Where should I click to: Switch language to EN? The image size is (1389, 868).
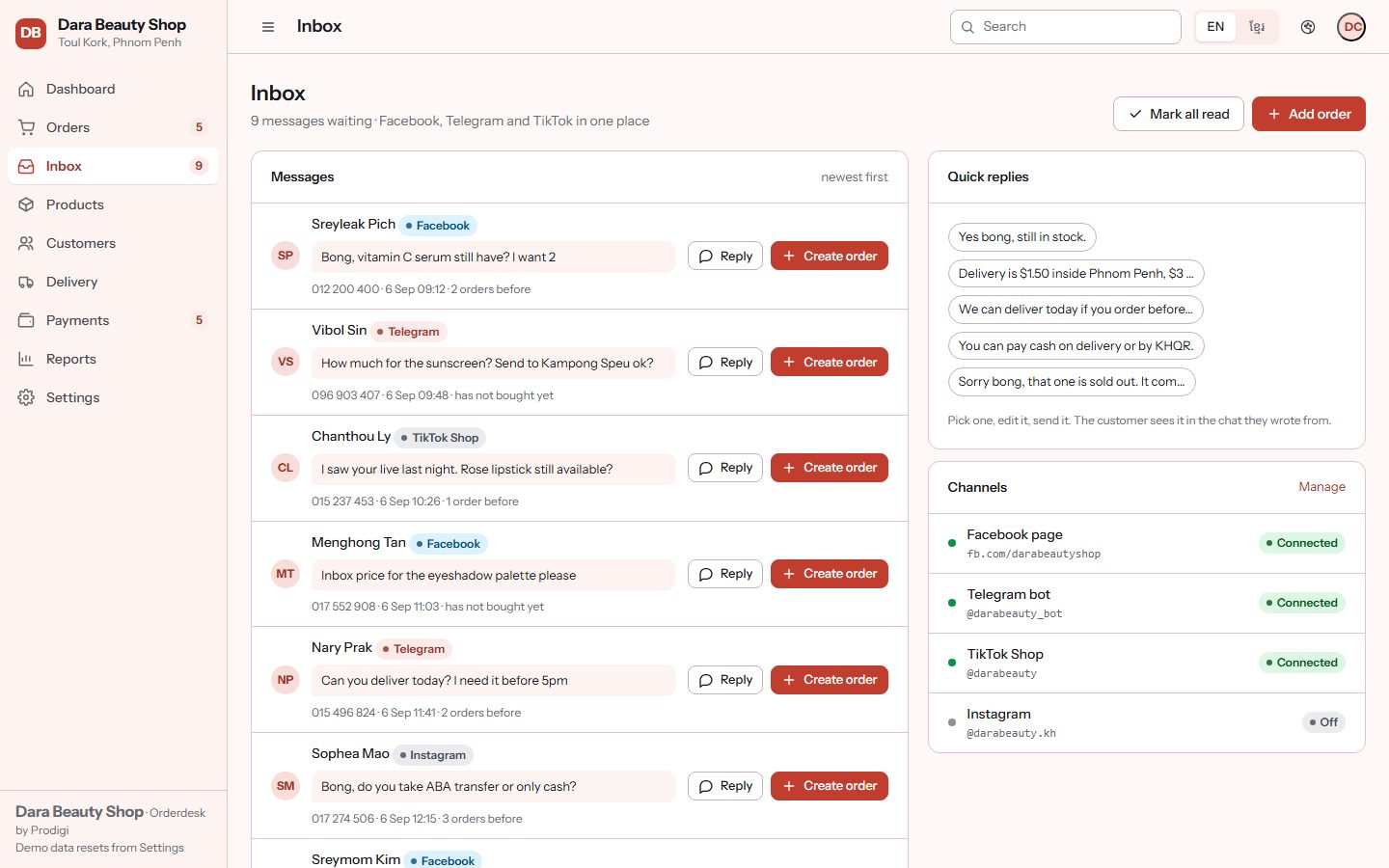point(1215,27)
